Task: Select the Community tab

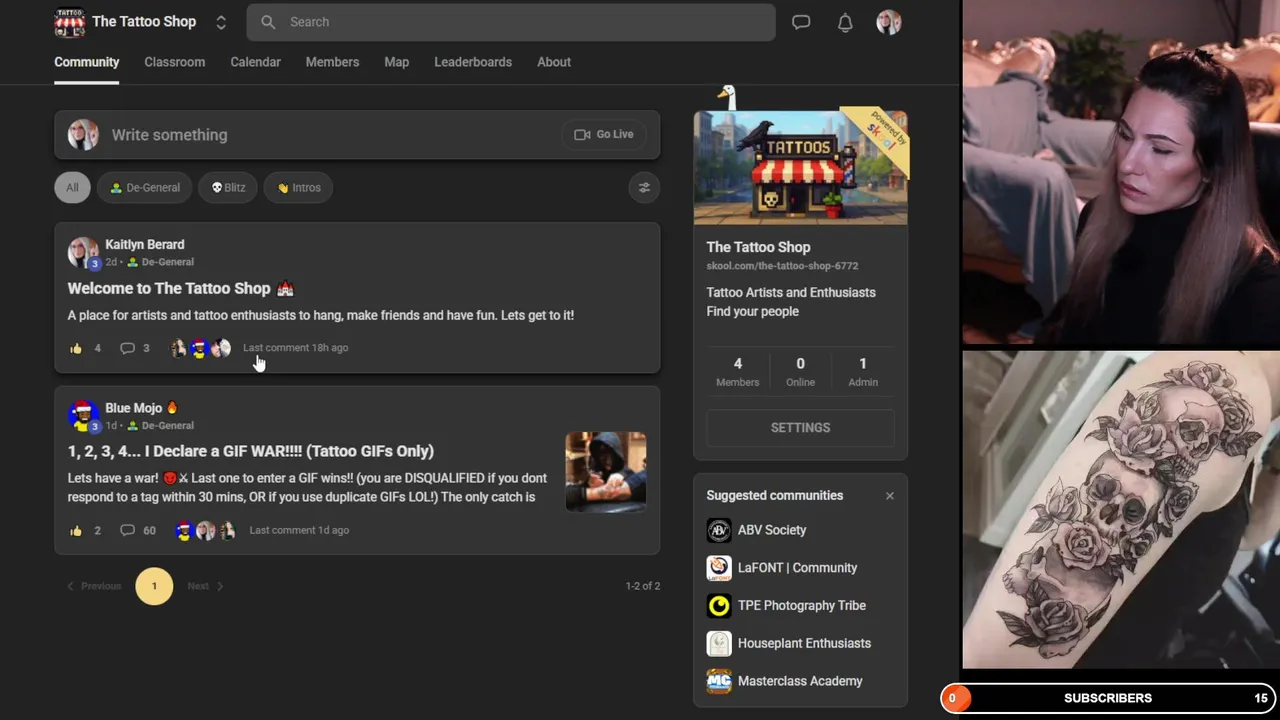Action: [87, 62]
